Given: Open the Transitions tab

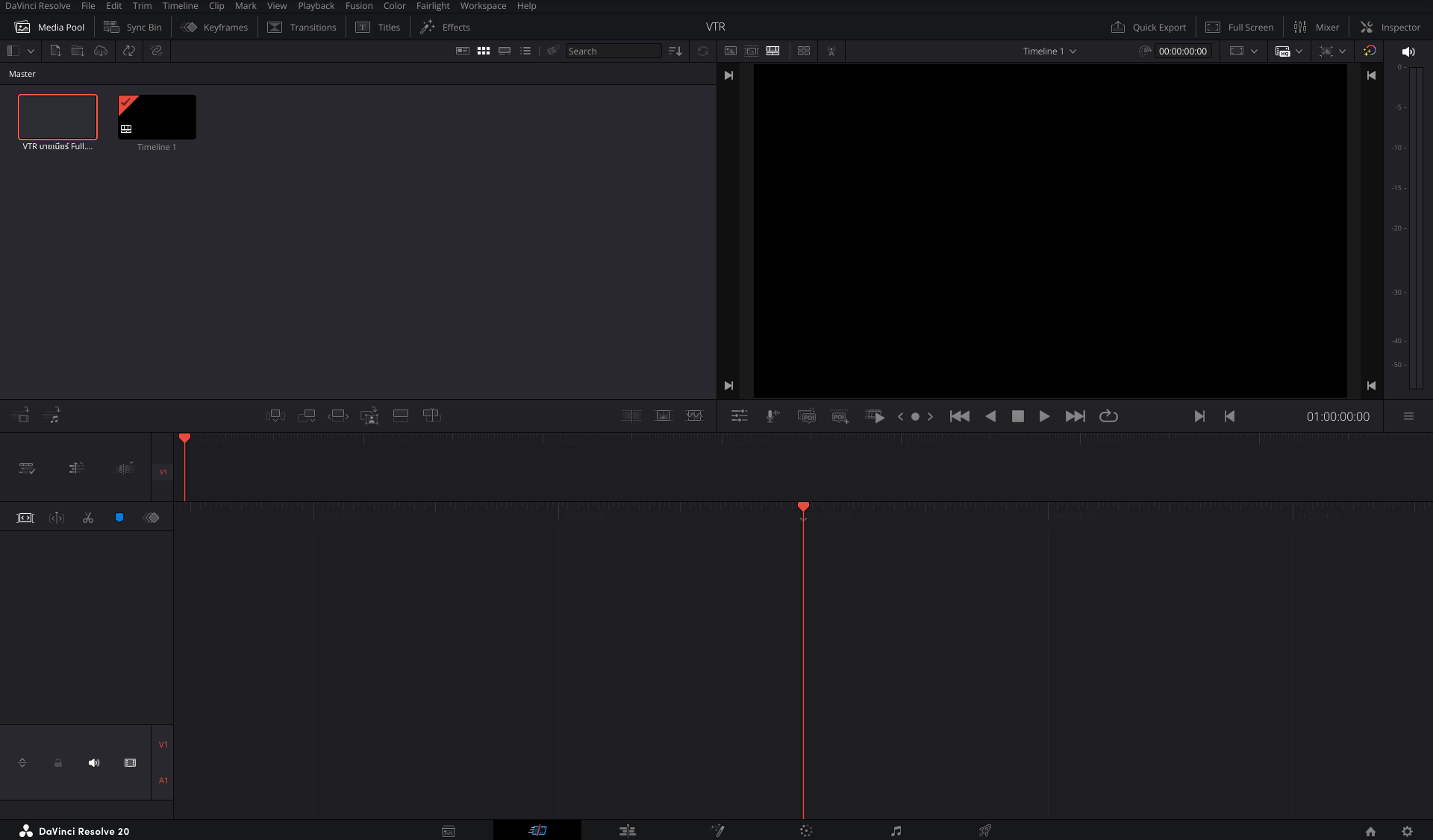Looking at the screenshot, I should point(302,27).
